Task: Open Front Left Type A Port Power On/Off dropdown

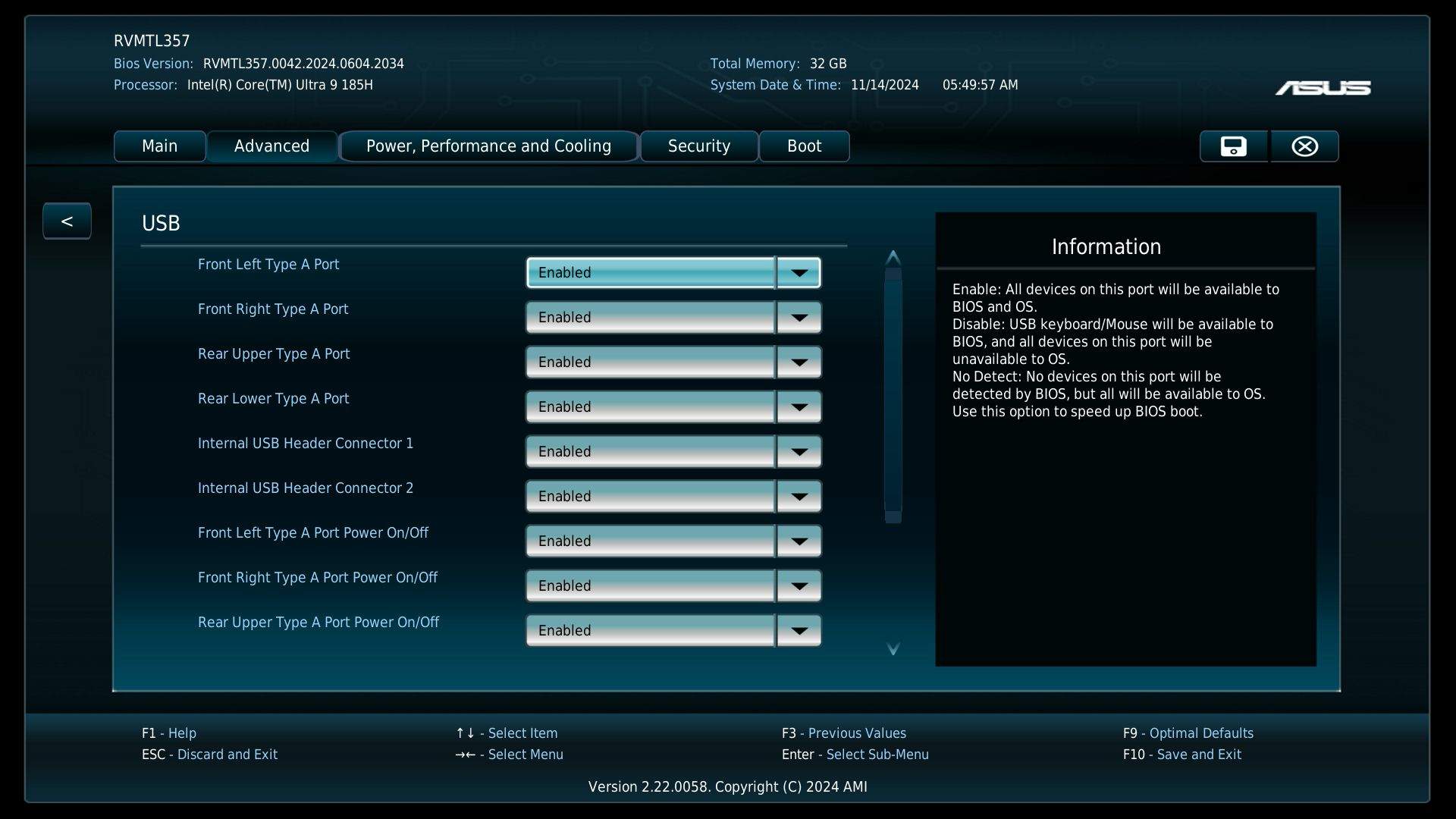Action: pos(673,541)
